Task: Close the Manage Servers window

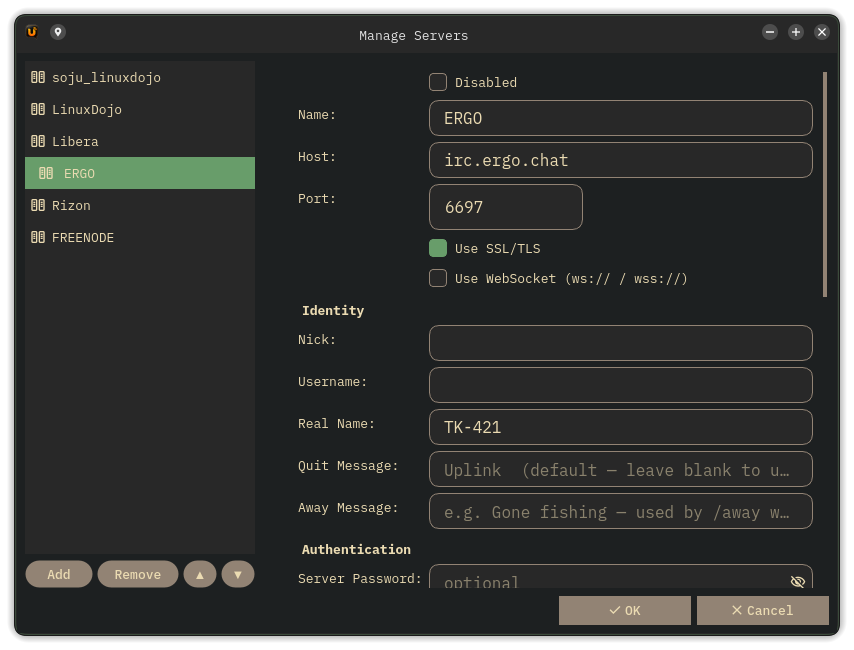Action: tap(822, 32)
